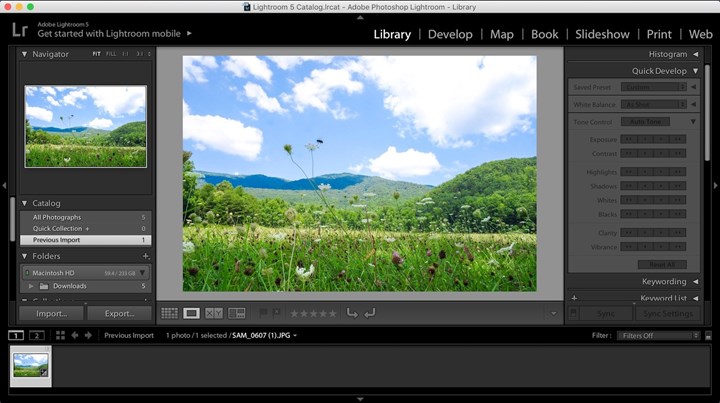Set the star rating in toolbar
720x403 pixels.
(x=312, y=313)
